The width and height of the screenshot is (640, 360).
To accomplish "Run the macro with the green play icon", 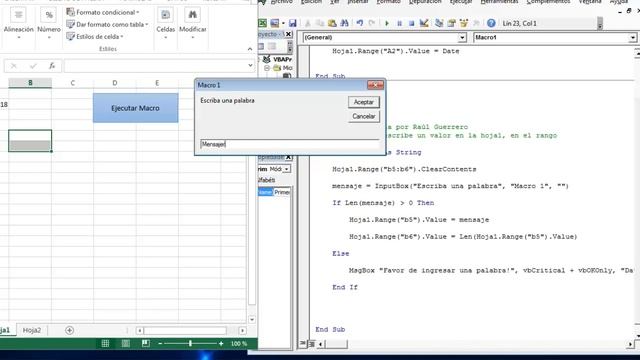I will [387, 23].
